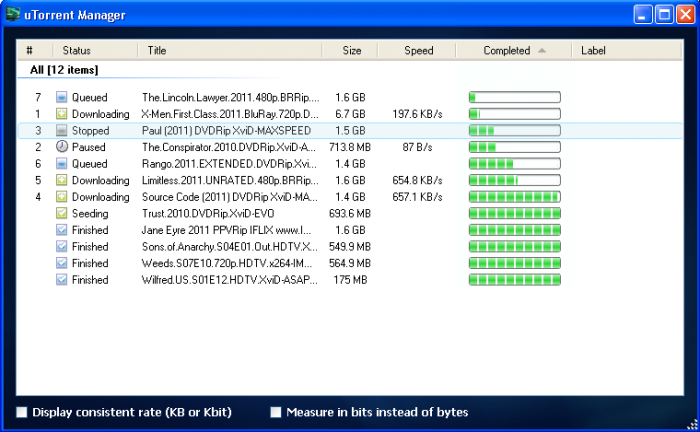Image resolution: width=700 pixels, height=432 pixels.
Task: Click the 549.9 MB size cell
Action: point(350,246)
